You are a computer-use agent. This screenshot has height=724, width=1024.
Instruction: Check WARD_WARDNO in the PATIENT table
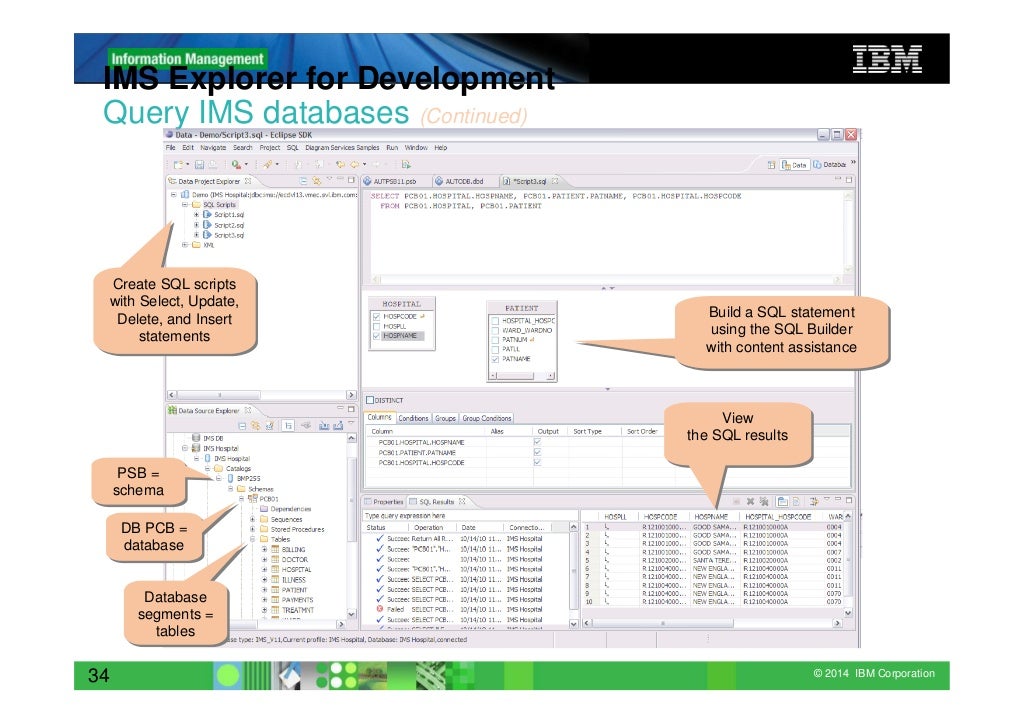click(495, 331)
